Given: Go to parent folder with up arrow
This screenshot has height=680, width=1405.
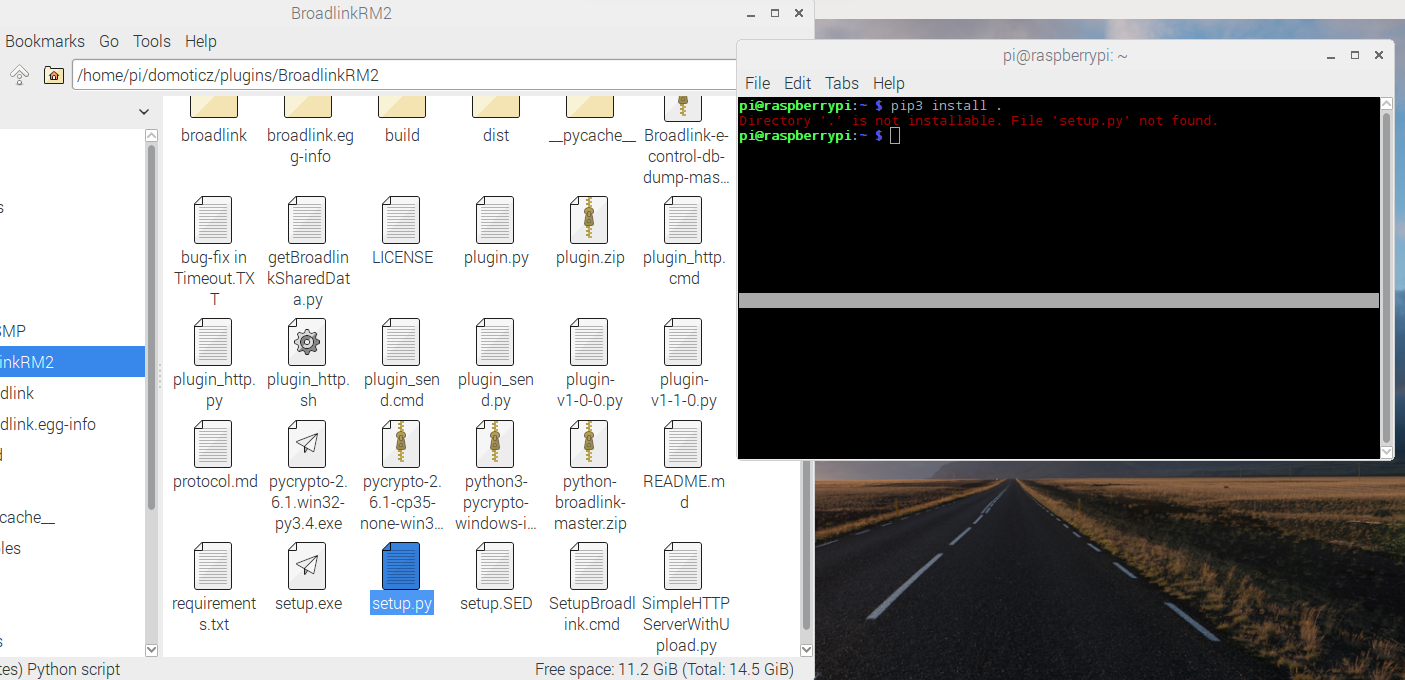Looking at the screenshot, I should [20, 75].
